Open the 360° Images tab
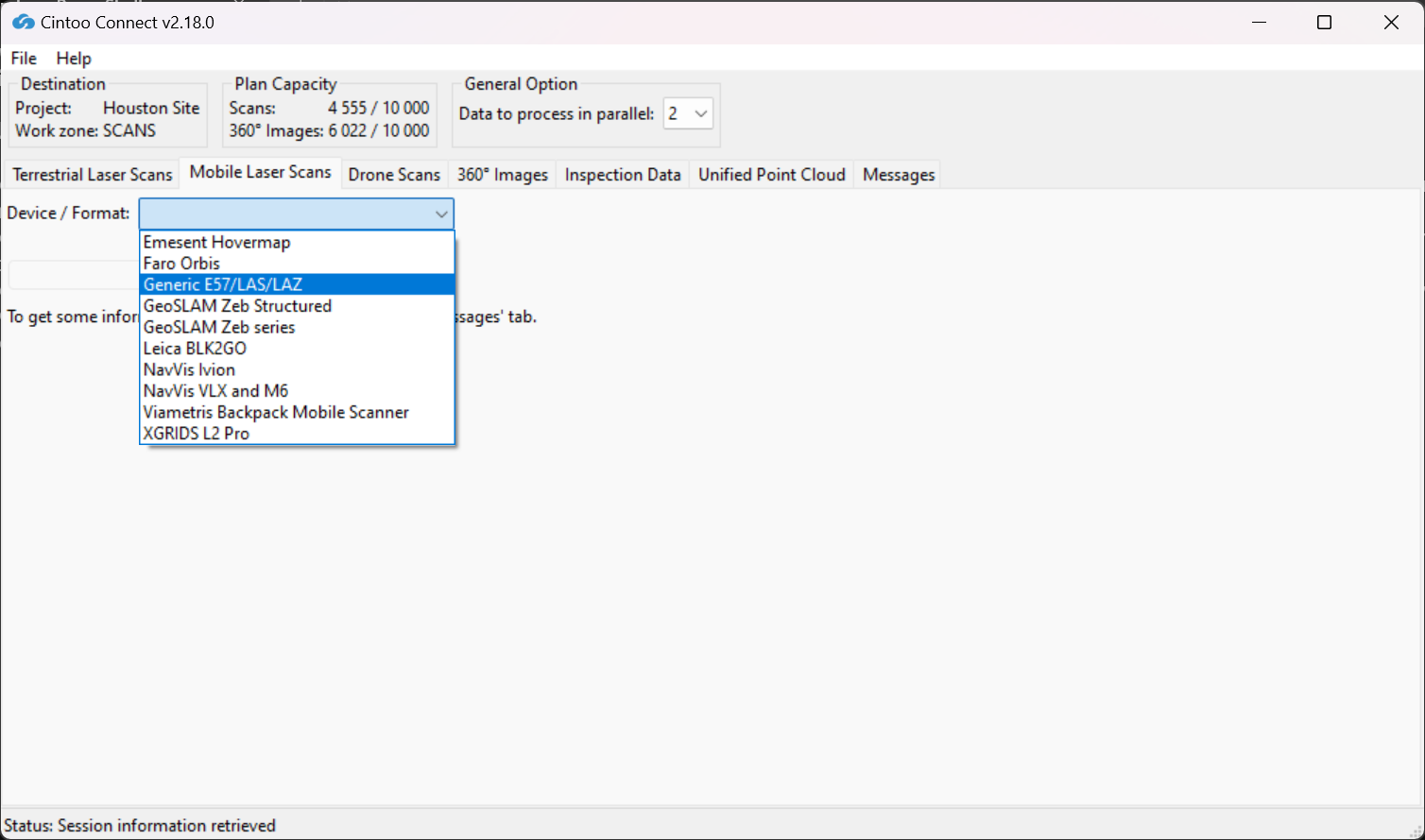 (503, 175)
